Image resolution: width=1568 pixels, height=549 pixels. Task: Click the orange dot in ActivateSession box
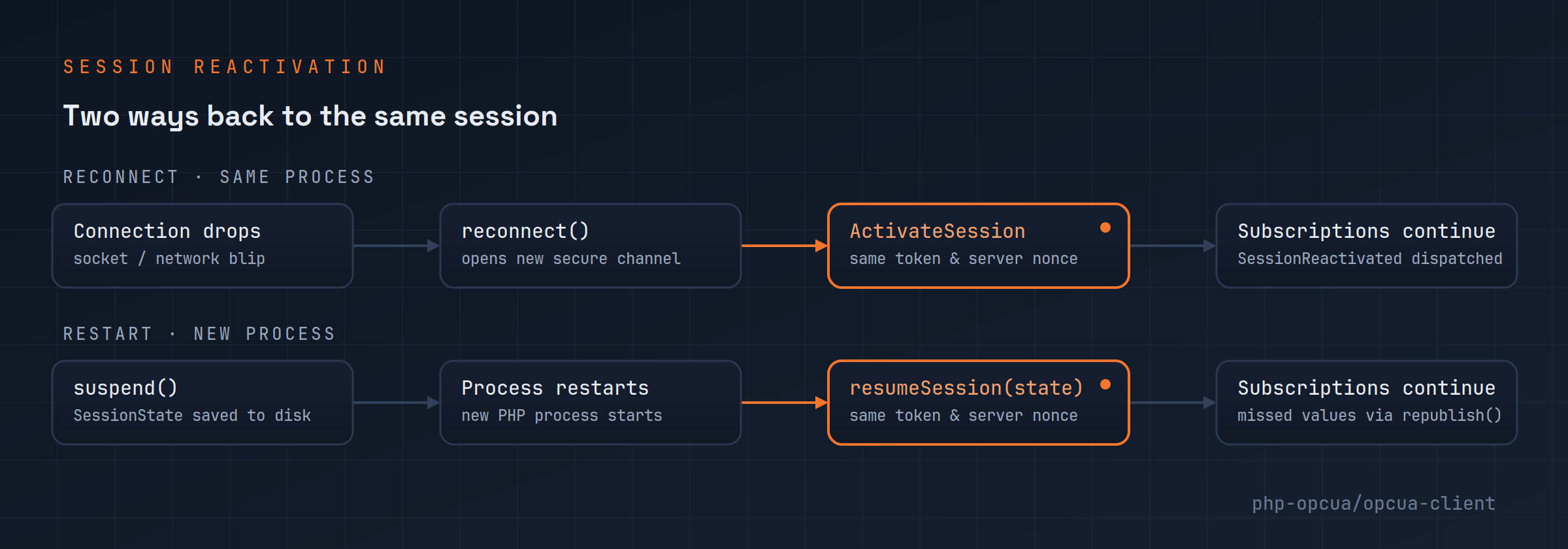1105,227
